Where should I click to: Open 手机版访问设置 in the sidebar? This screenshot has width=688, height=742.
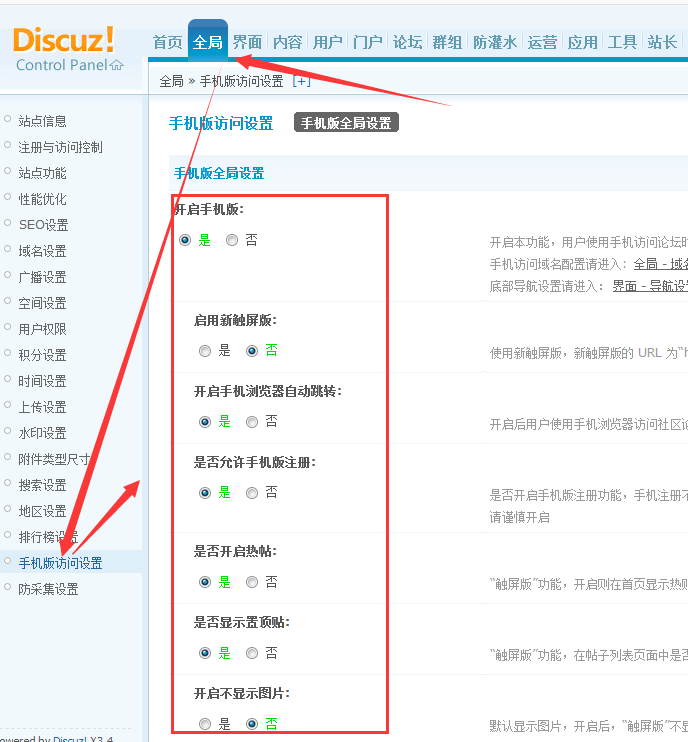click(x=60, y=563)
